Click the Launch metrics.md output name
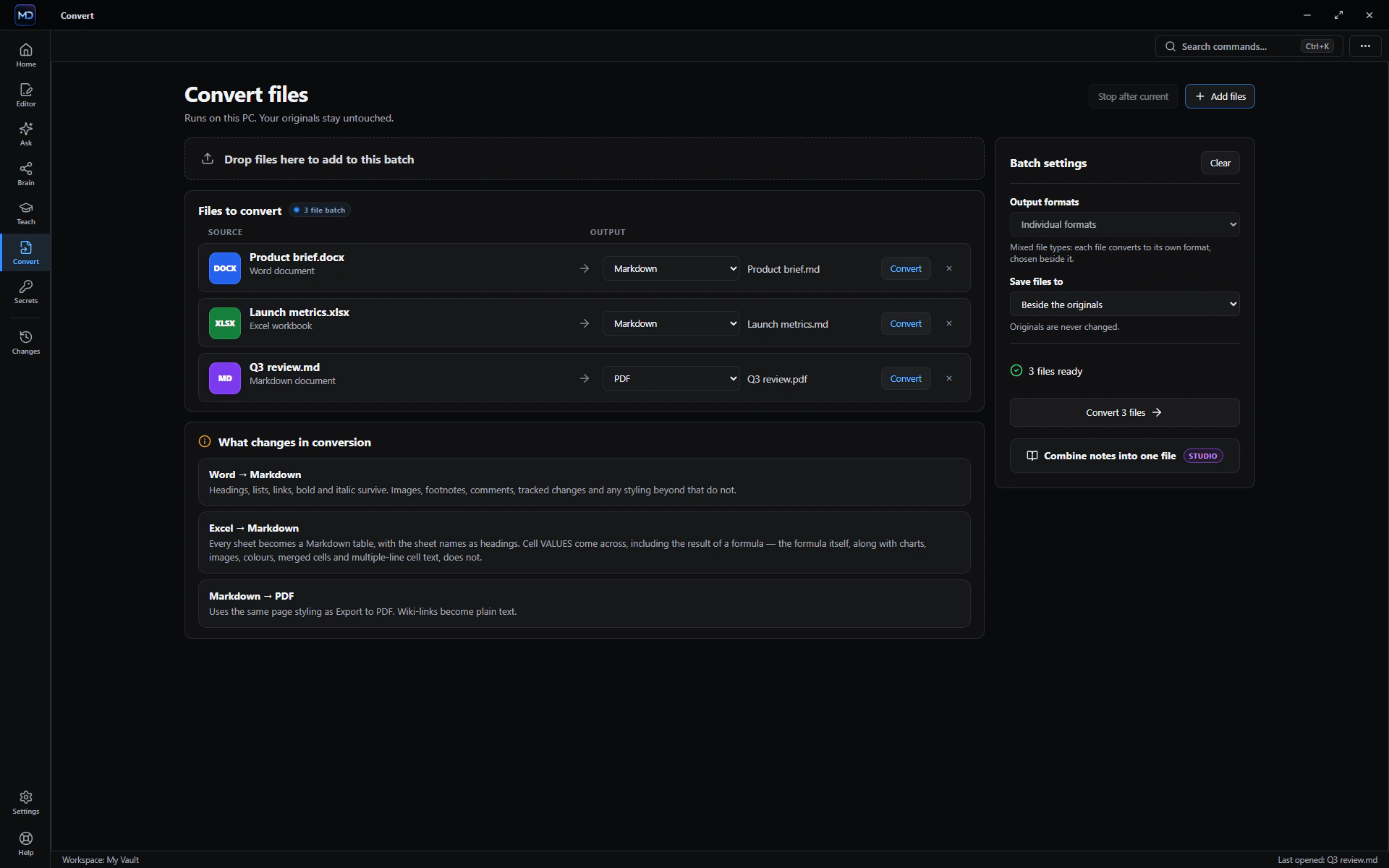Viewport: 1389px width, 868px height. click(x=788, y=324)
